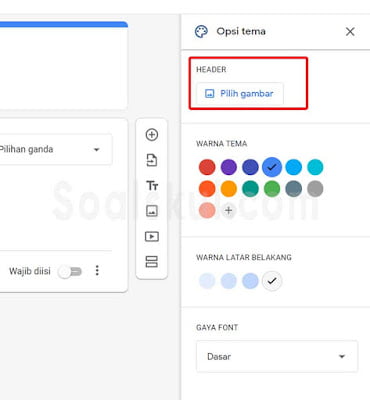Image resolution: width=370 pixels, height=400 pixels.
Task: Select the teal theme color
Action: 250,189
